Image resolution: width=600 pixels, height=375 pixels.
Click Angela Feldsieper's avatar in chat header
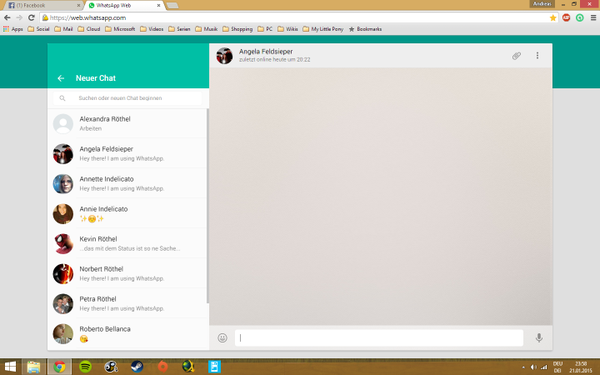(224, 56)
